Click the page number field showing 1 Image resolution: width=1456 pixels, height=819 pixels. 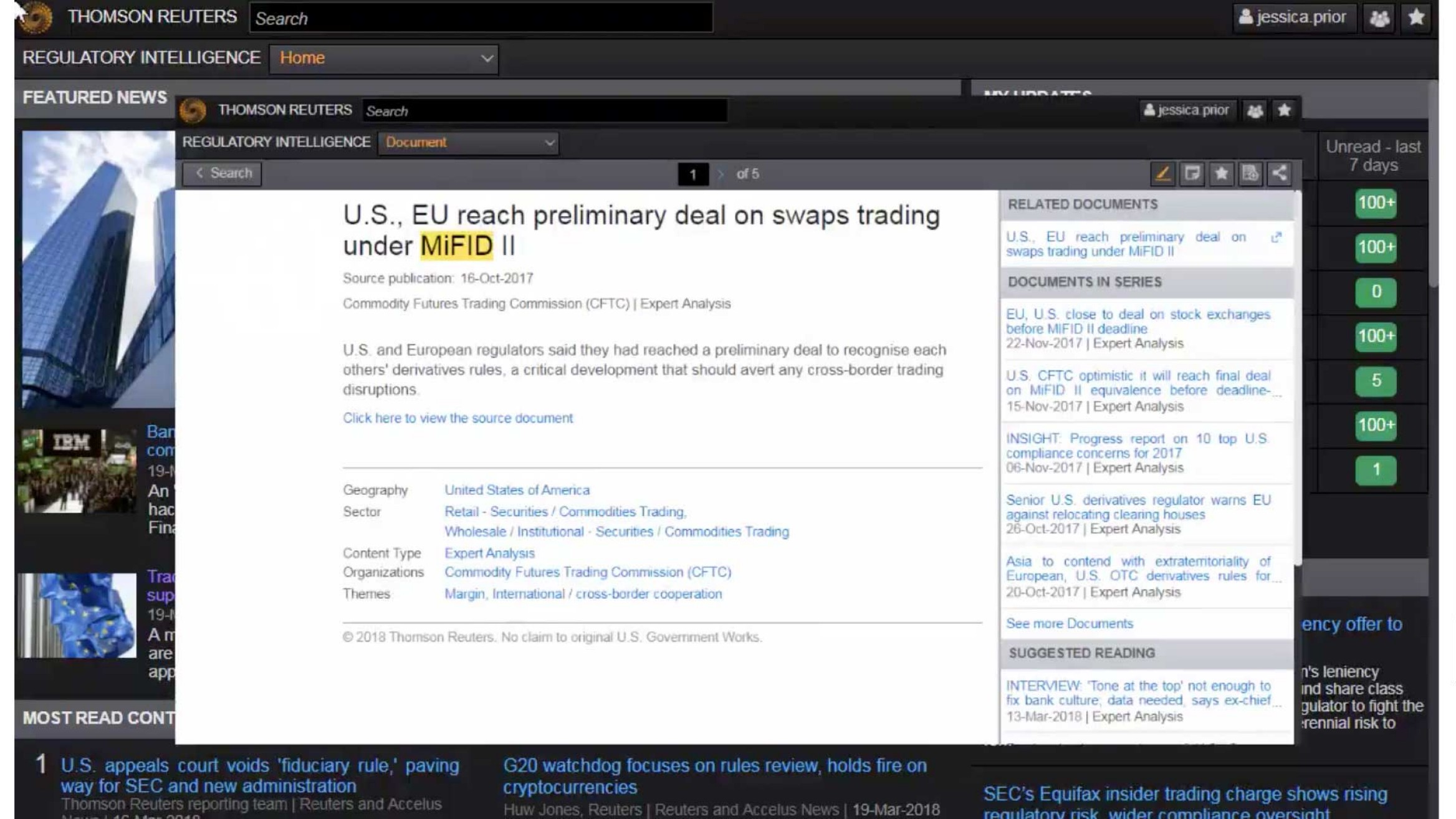point(692,175)
